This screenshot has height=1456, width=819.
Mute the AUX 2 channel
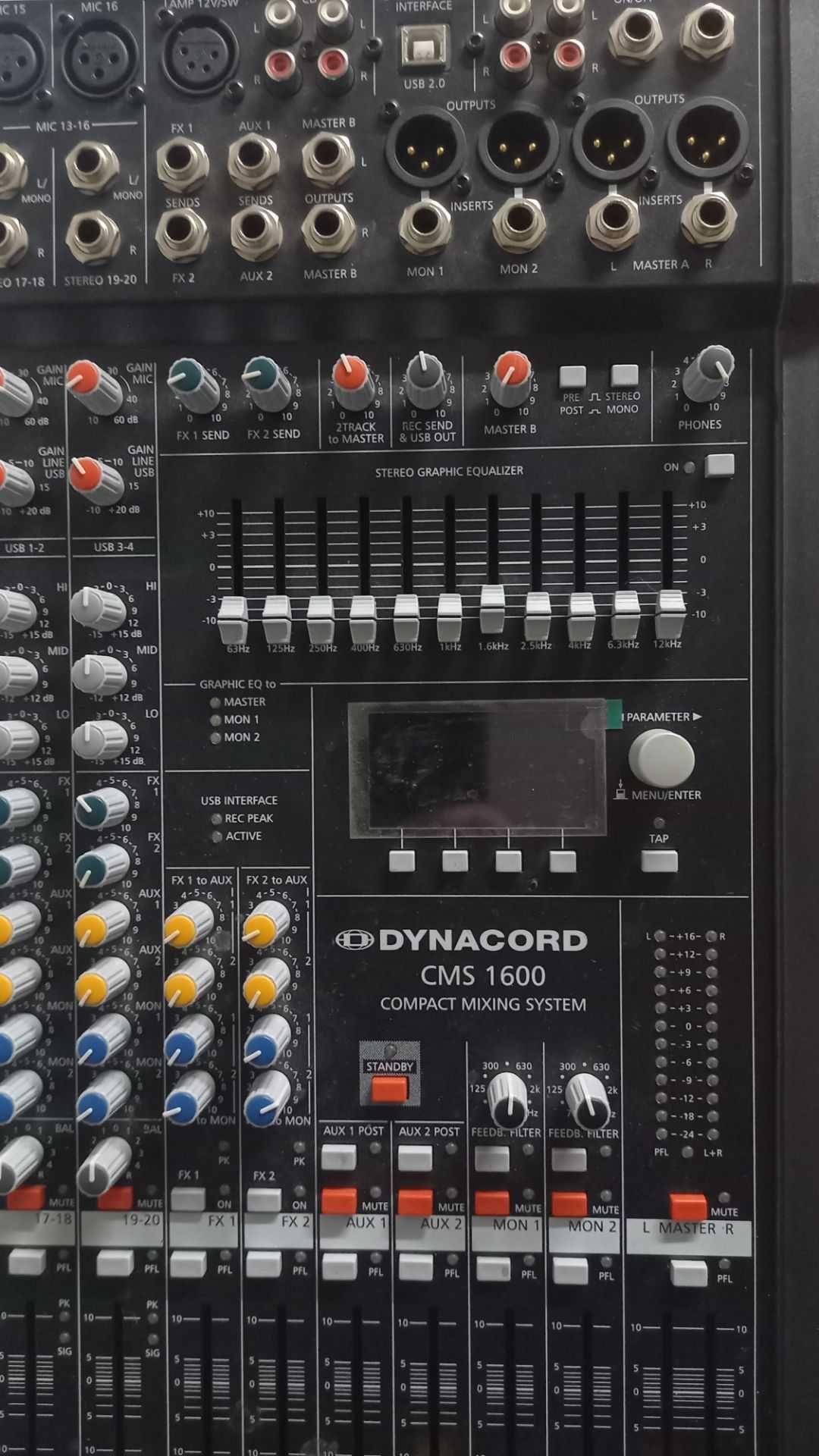point(416,1203)
